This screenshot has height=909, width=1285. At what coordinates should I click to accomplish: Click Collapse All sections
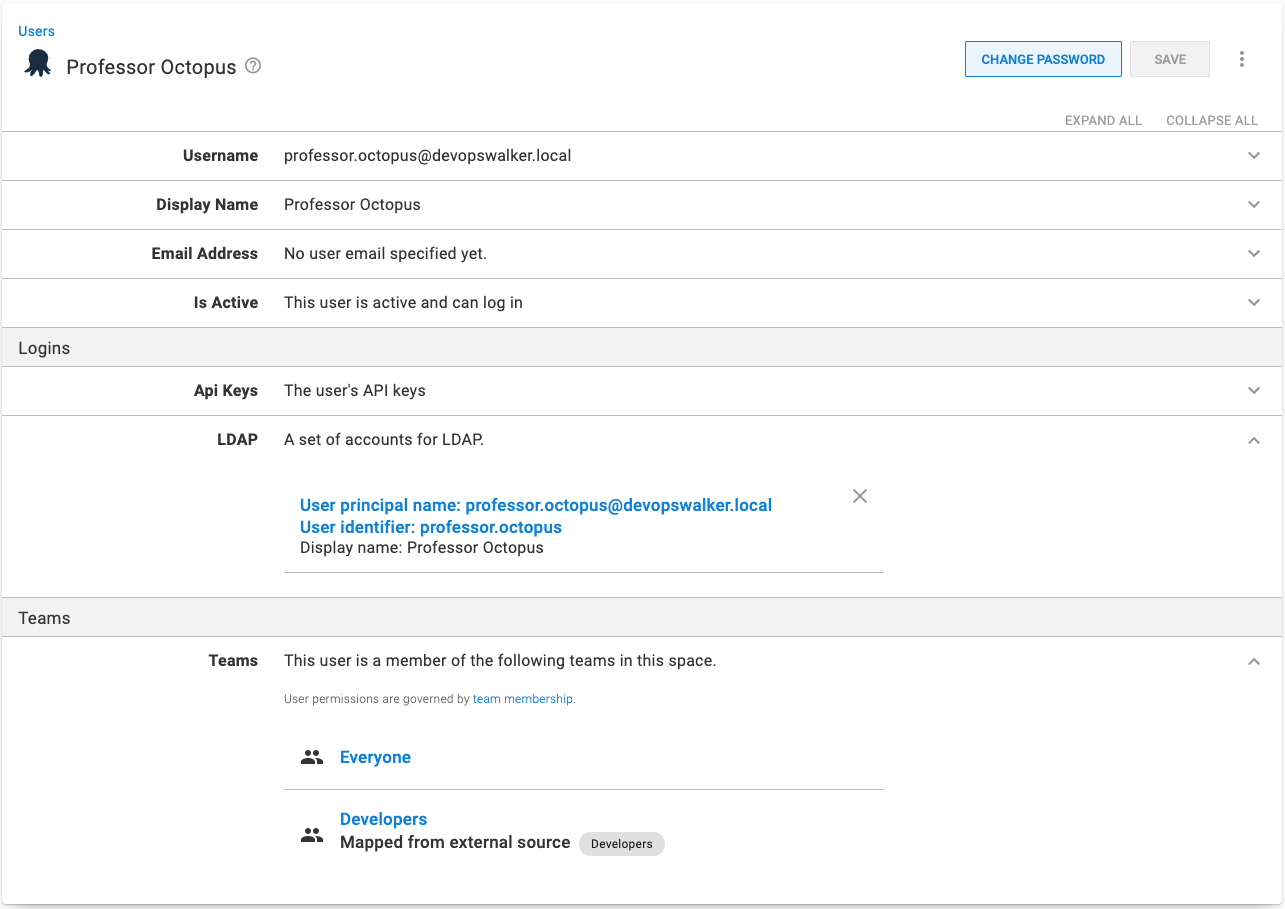point(1211,120)
